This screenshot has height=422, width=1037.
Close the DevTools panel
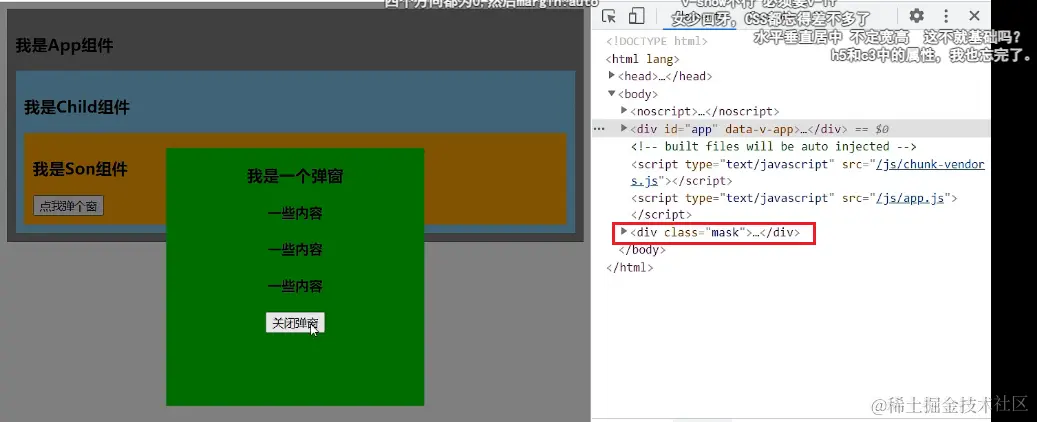click(974, 16)
